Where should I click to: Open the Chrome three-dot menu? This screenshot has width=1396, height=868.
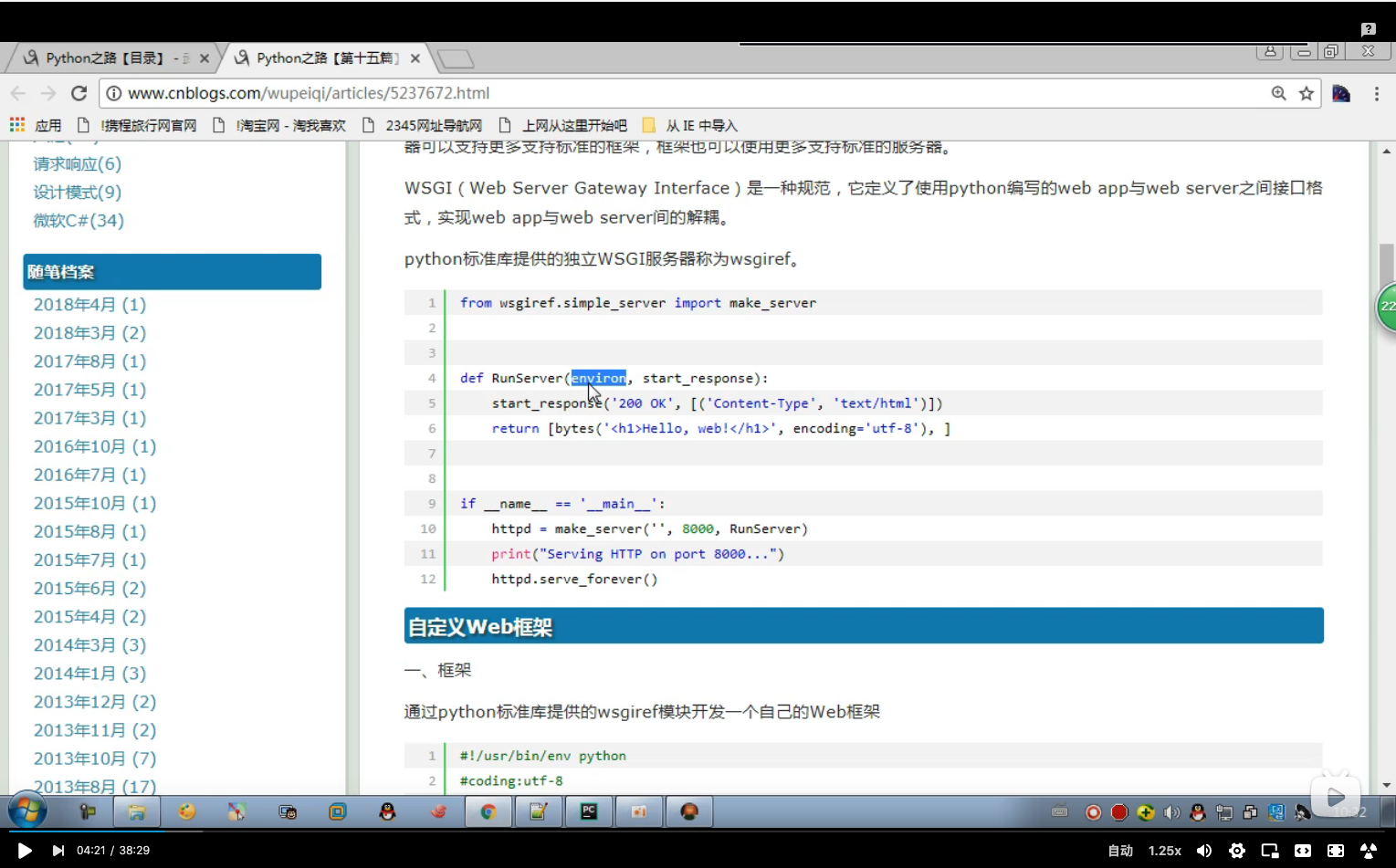(x=1376, y=93)
